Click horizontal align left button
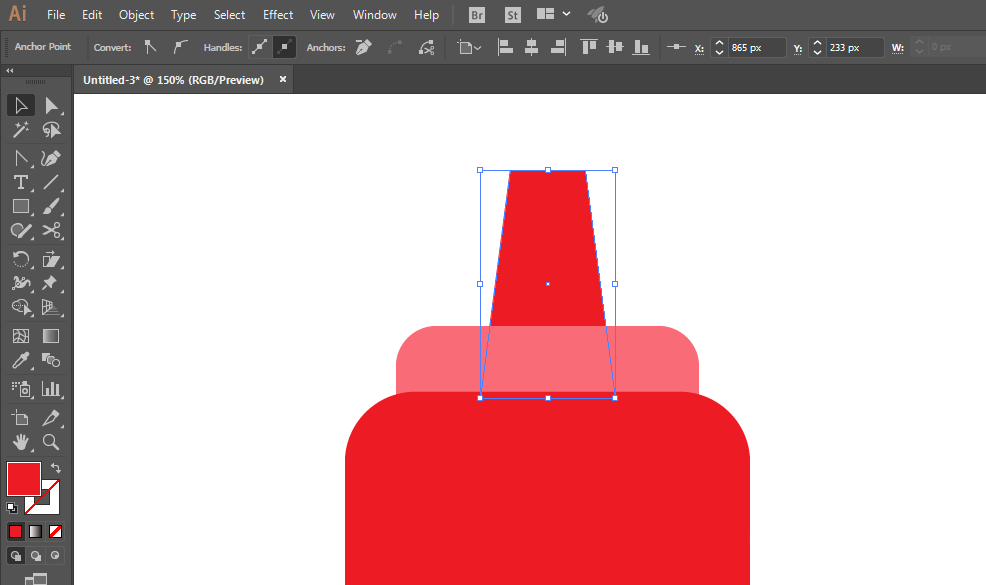 tap(505, 47)
